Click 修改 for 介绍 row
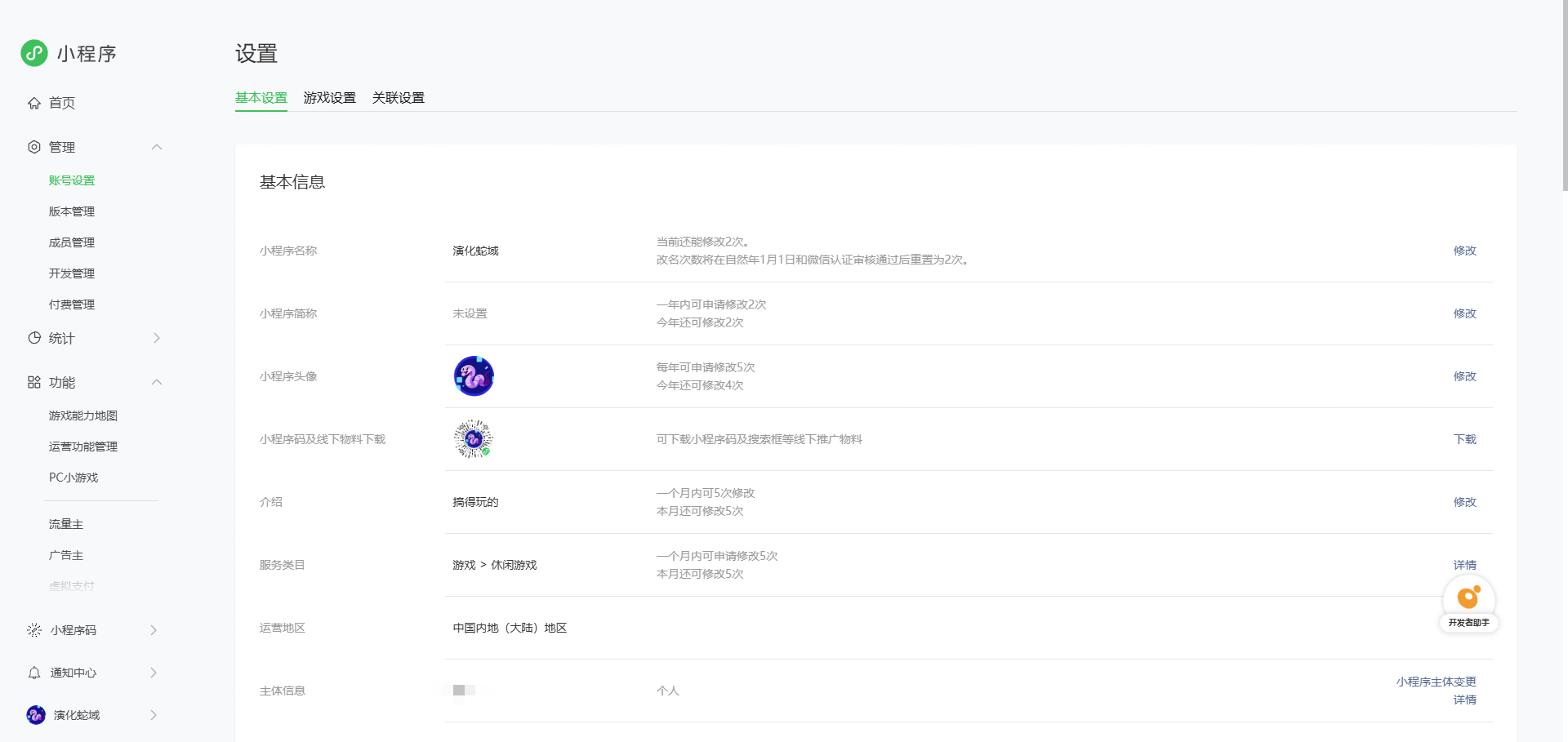Screen dimensions: 1568x742 [x=1465, y=502]
